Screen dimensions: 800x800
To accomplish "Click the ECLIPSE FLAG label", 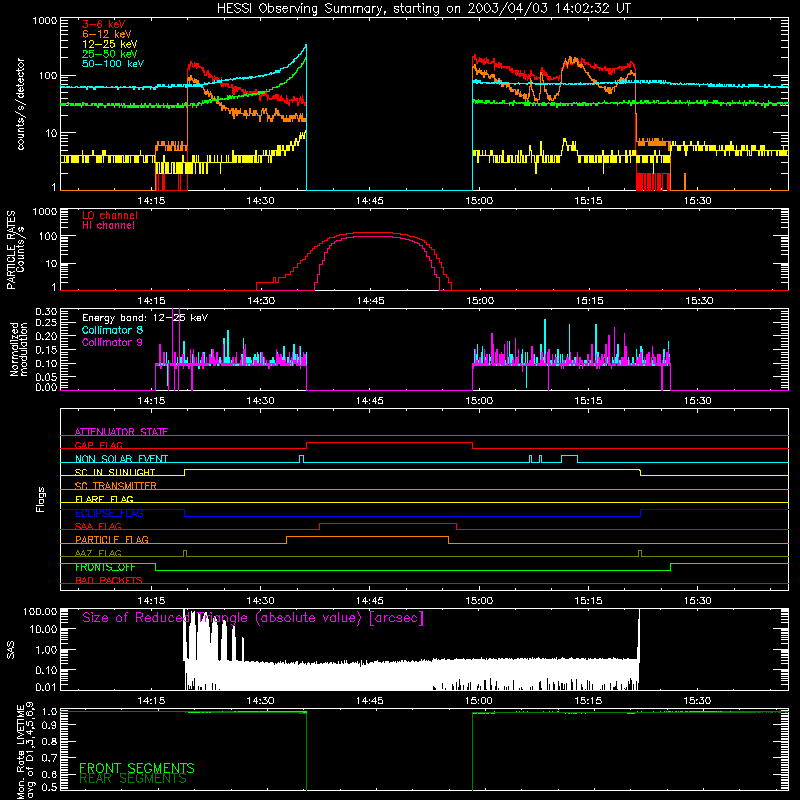I will click(109, 513).
